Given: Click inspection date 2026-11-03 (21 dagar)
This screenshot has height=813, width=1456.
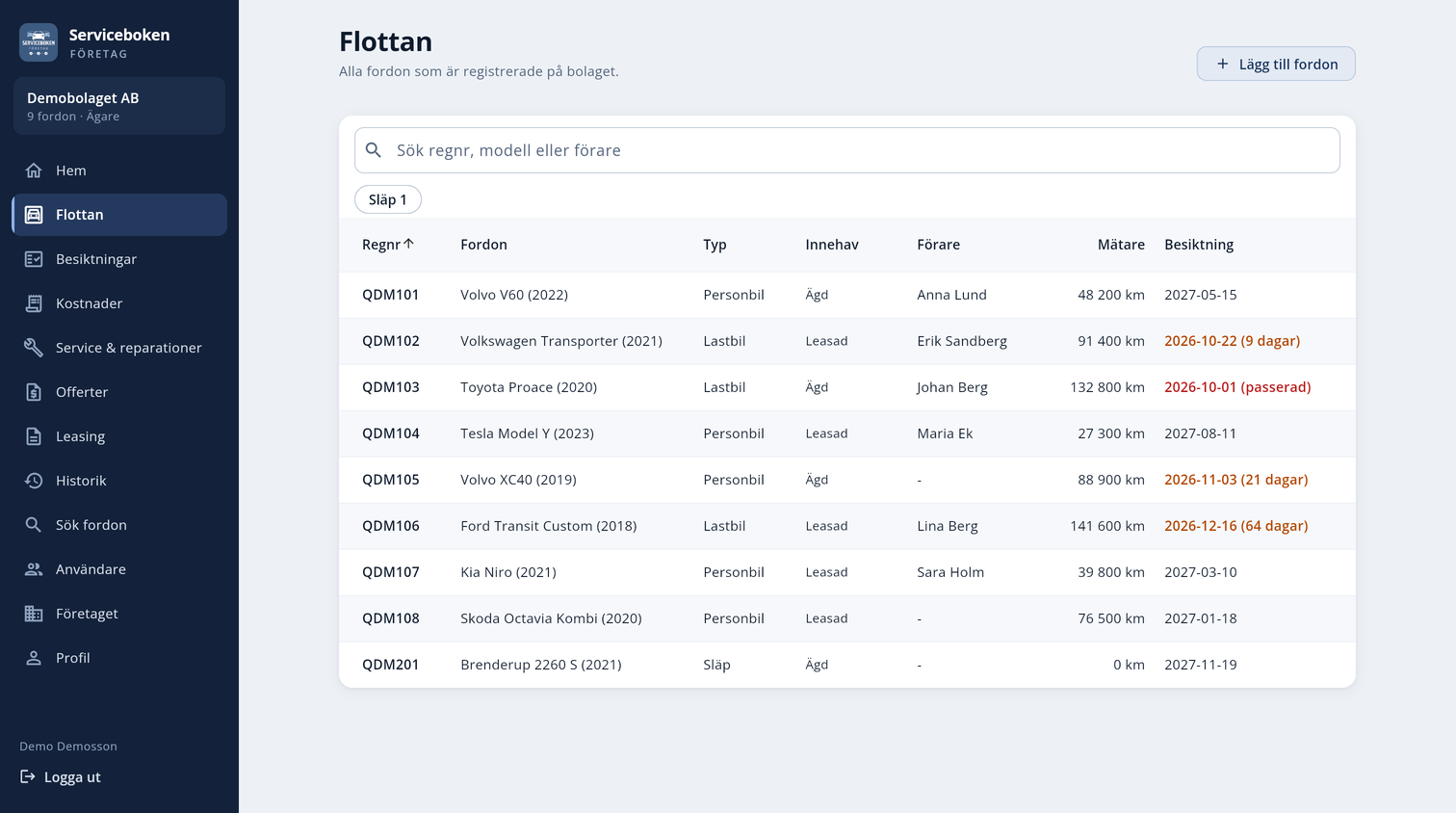Looking at the screenshot, I should coord(1236,480).
